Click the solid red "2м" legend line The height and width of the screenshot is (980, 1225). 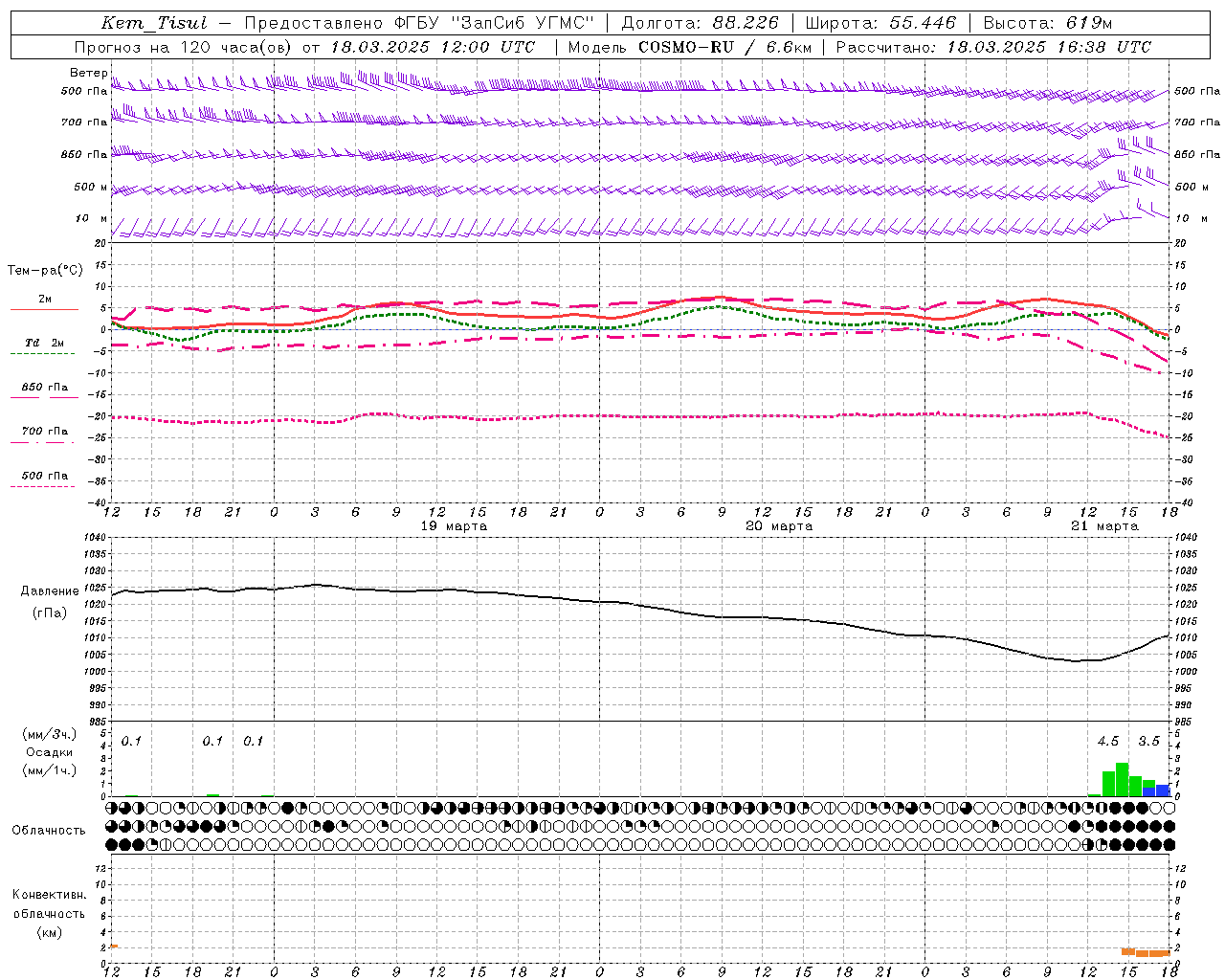point(44,309)
